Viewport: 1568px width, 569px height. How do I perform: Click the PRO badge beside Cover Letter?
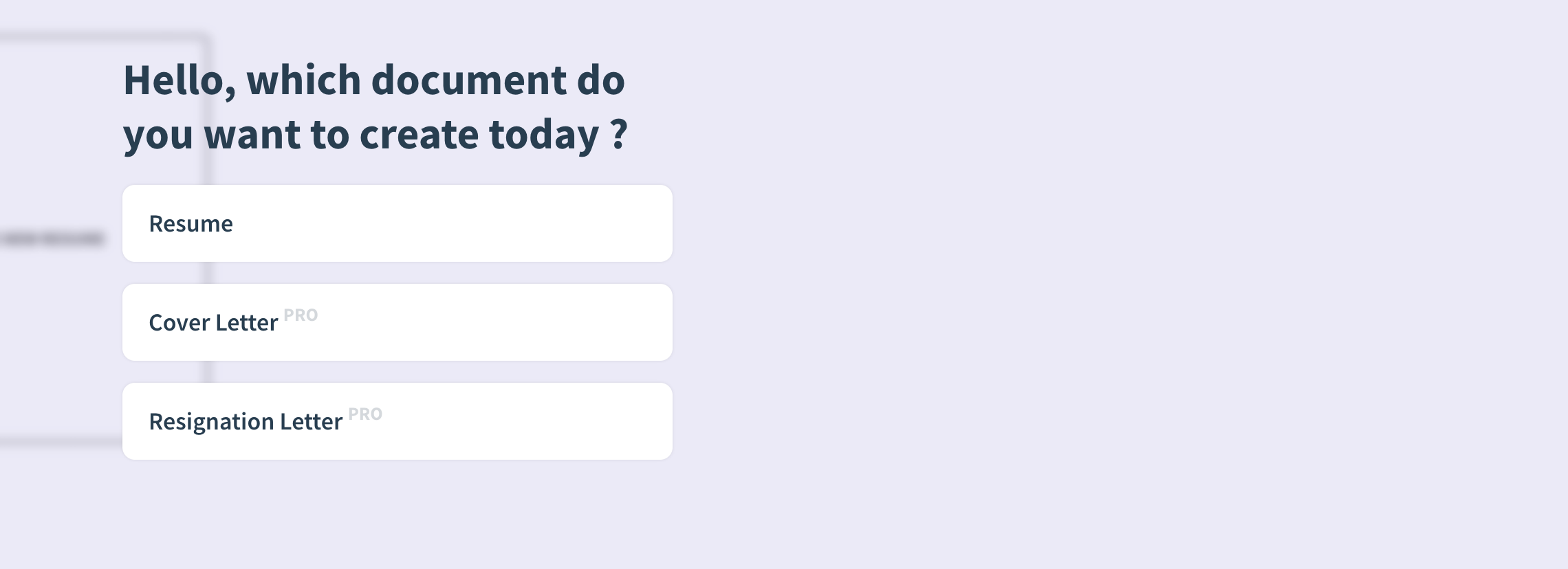pos(301,315)
